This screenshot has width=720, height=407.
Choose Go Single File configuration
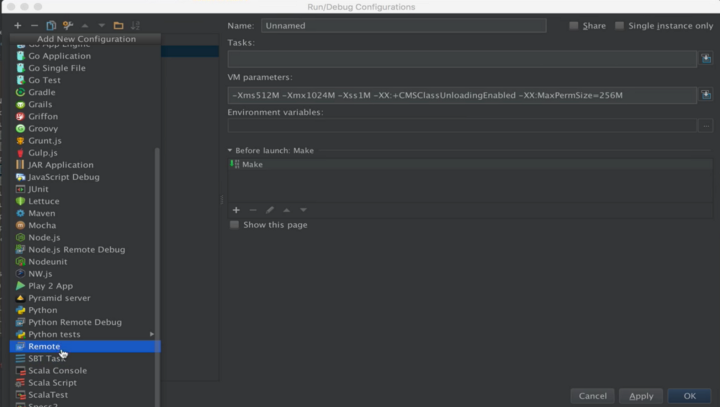coord(85,68)
